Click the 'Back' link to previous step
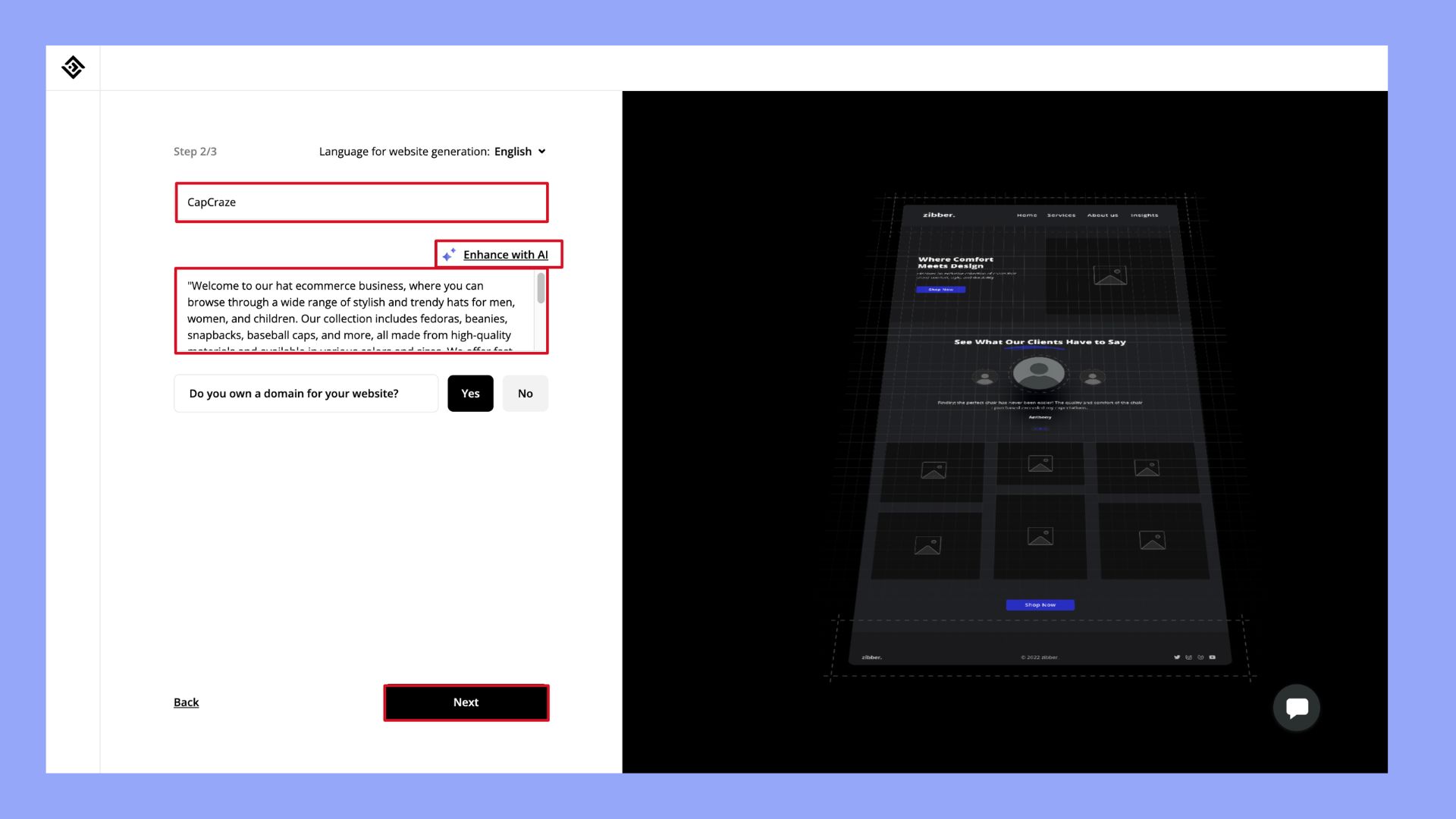The width and height of the screenshot is (1456, 819). point(186,702)
